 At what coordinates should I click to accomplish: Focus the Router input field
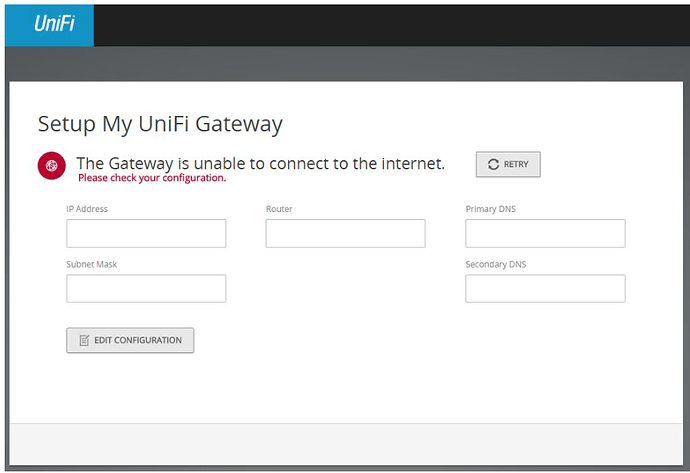(345, 233)
